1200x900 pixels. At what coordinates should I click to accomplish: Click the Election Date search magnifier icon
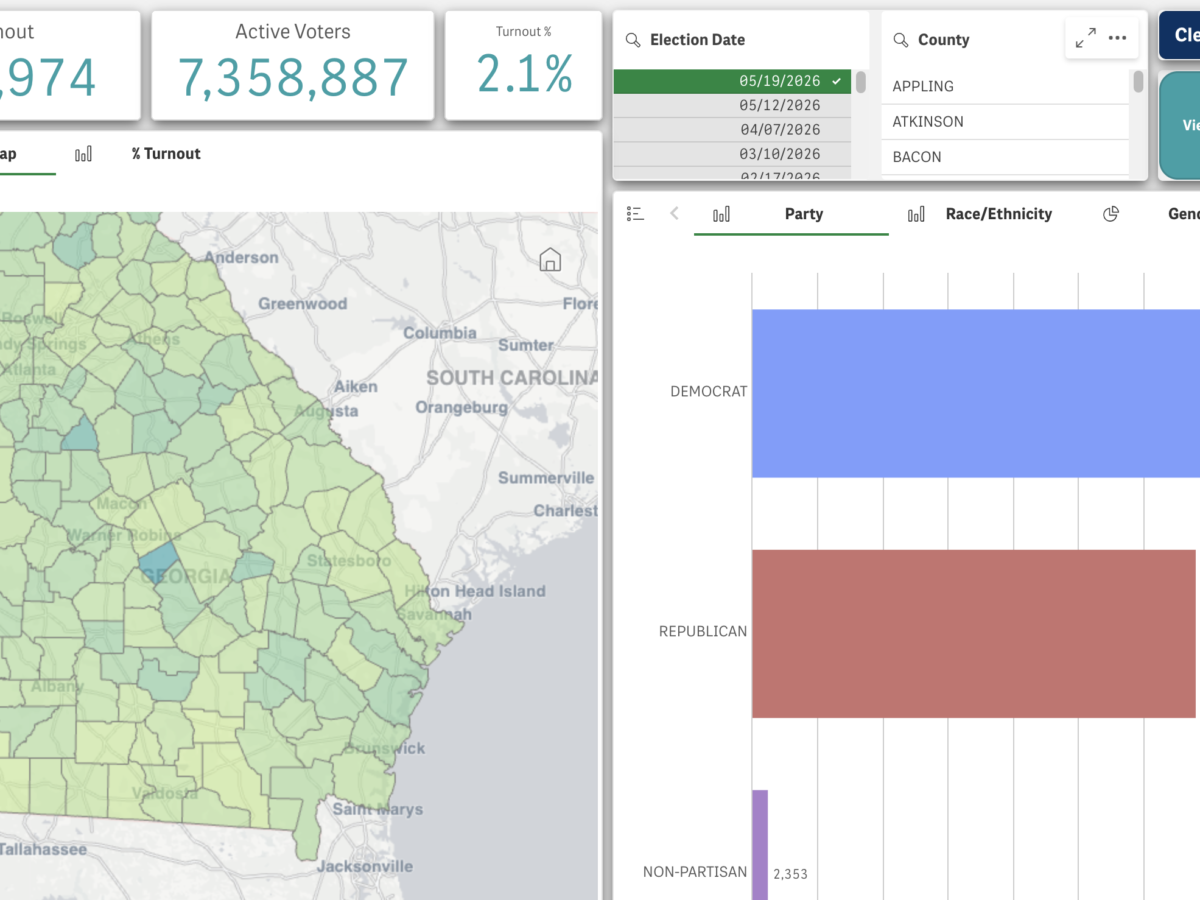pyautogui.click(x=633, y=40)
